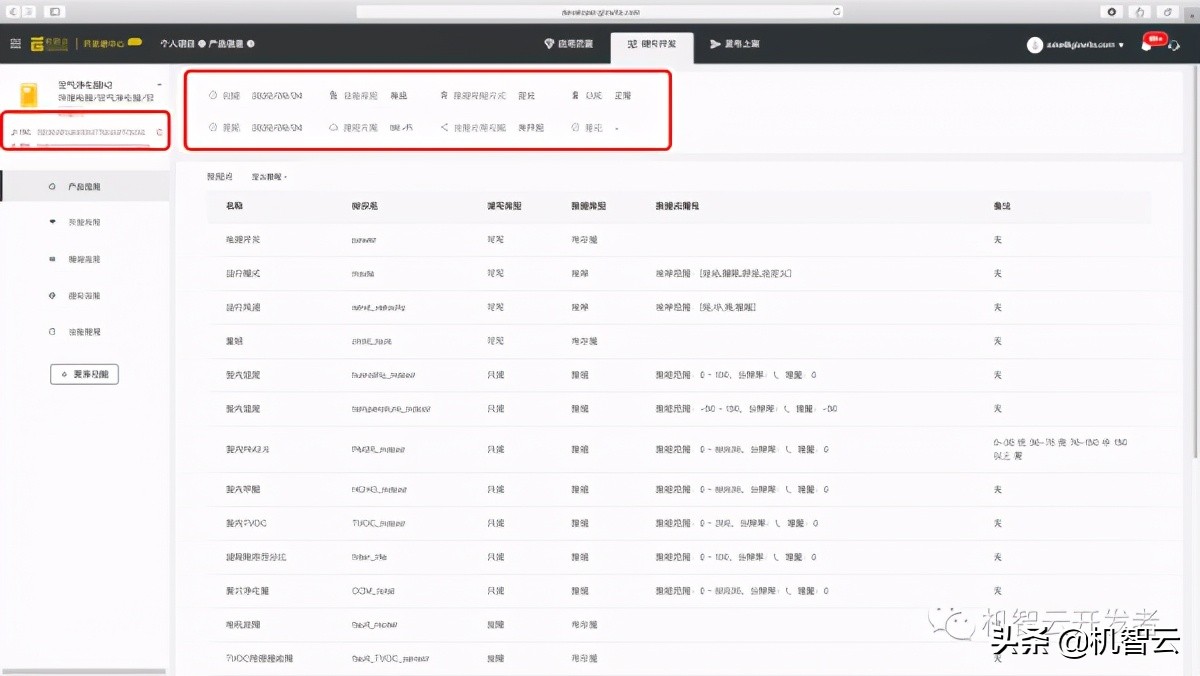1200x676 pixels.
Task: Click the diamond icon in top navigation
Action: tap(549, 44)
